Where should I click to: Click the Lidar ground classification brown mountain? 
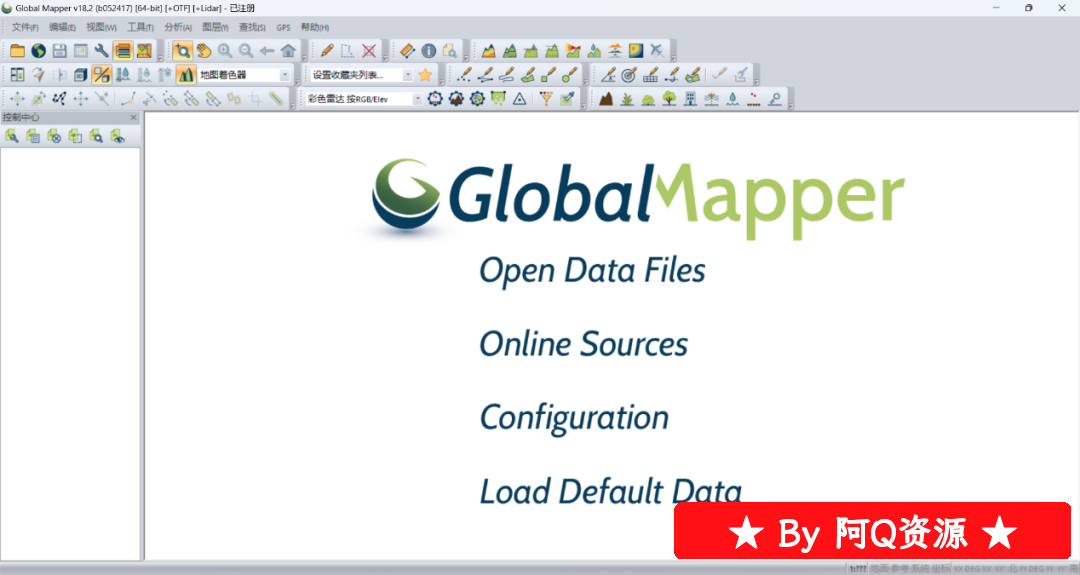pyautogui.click(x=606, y=98)
